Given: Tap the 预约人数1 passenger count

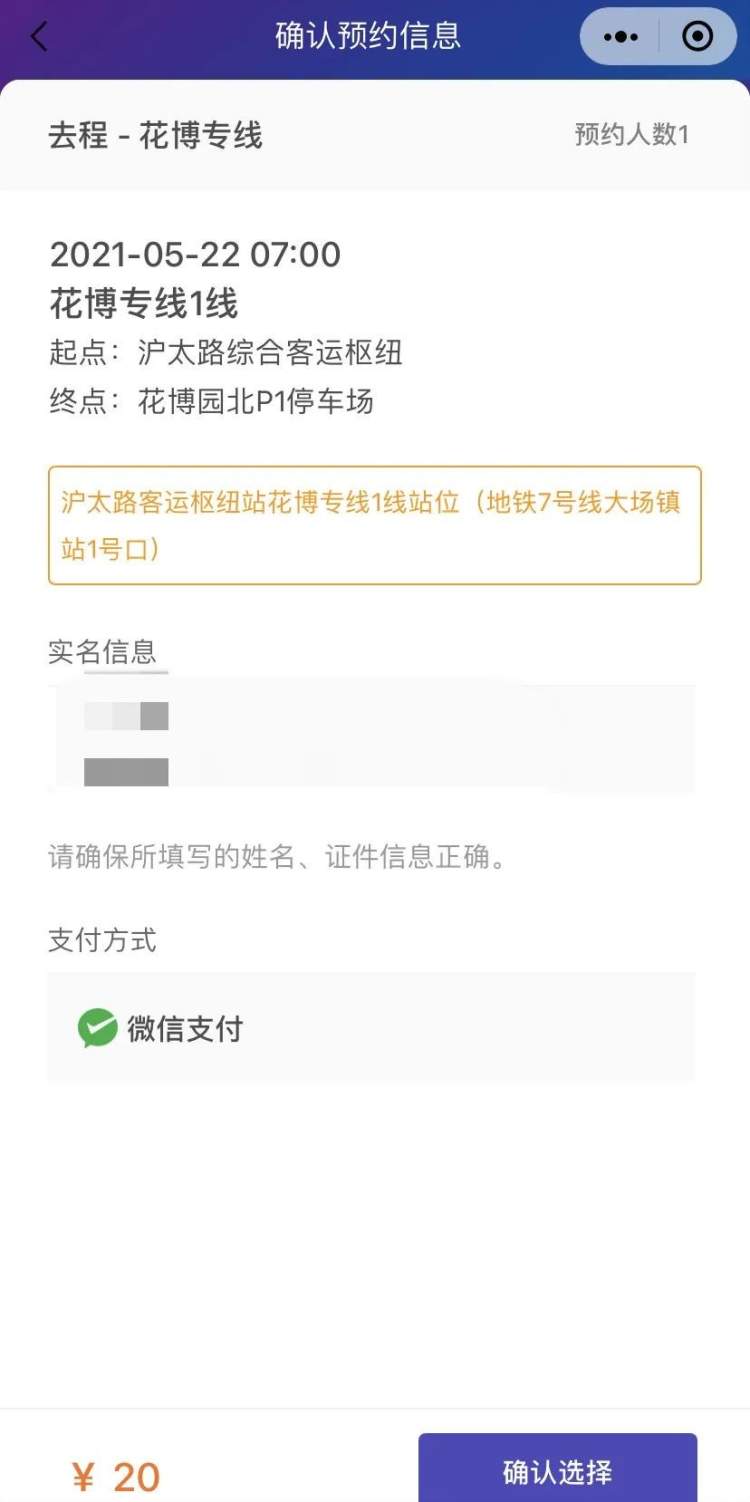Looking at the screenshot, I should 631,135.
